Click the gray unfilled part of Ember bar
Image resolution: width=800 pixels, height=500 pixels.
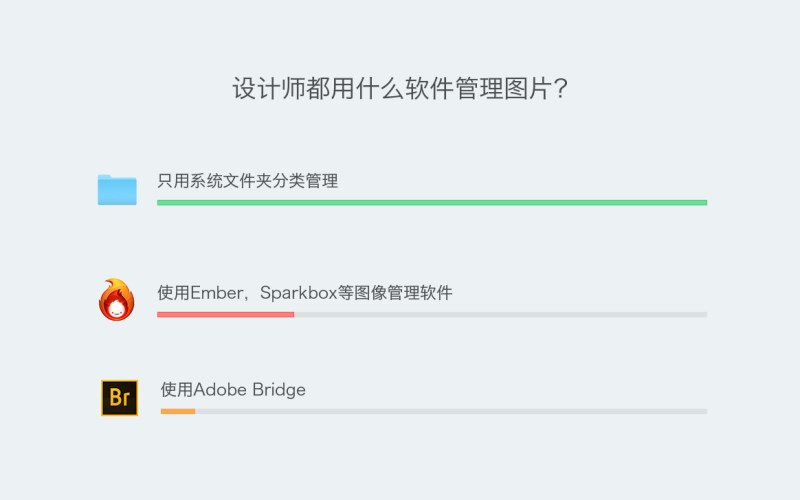(x=500, y=314)
